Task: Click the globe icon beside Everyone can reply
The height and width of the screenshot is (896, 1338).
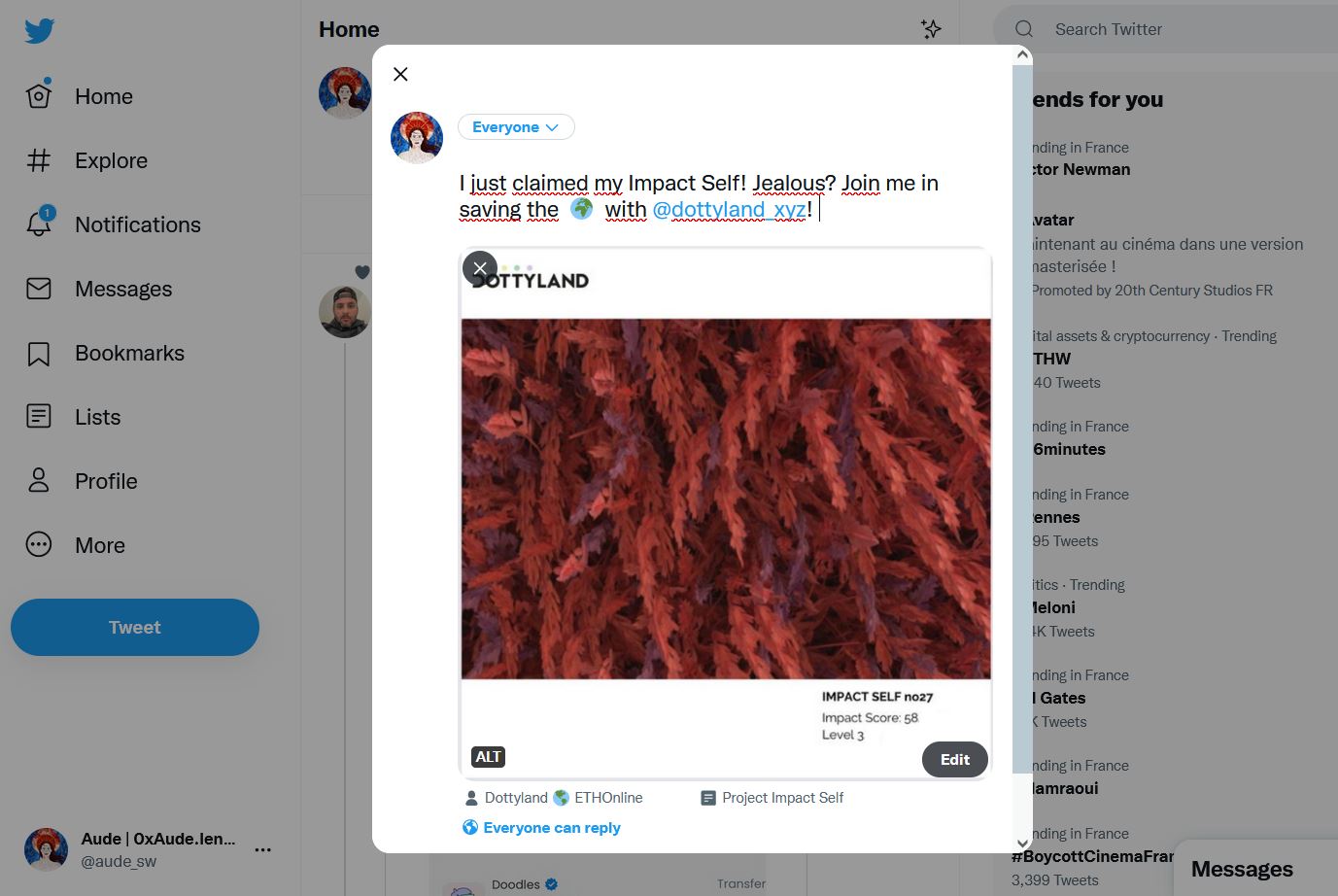Action: click(x=470, y=828)
